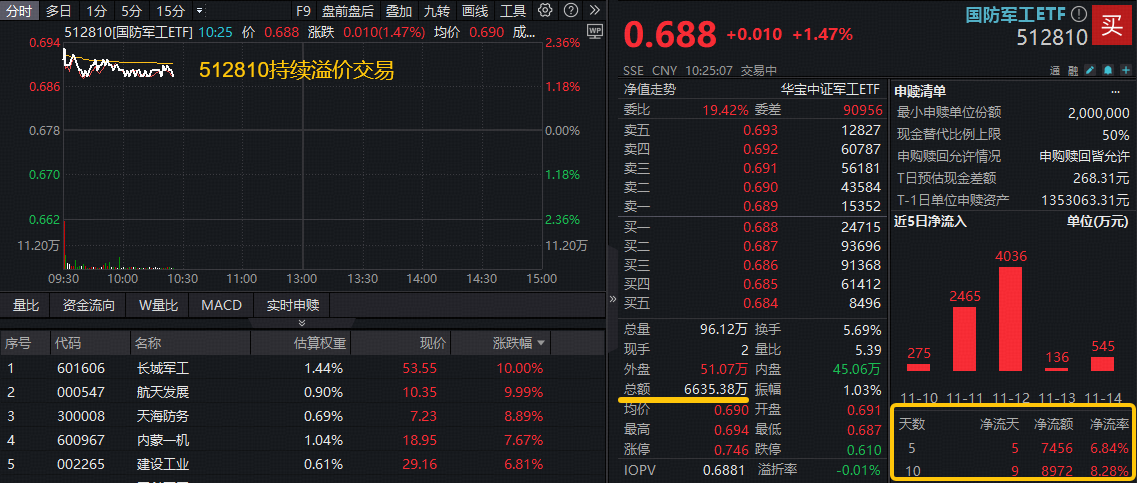
Task: Collapse panel with chevron below indicator tabs
Action: coord(303,323)
